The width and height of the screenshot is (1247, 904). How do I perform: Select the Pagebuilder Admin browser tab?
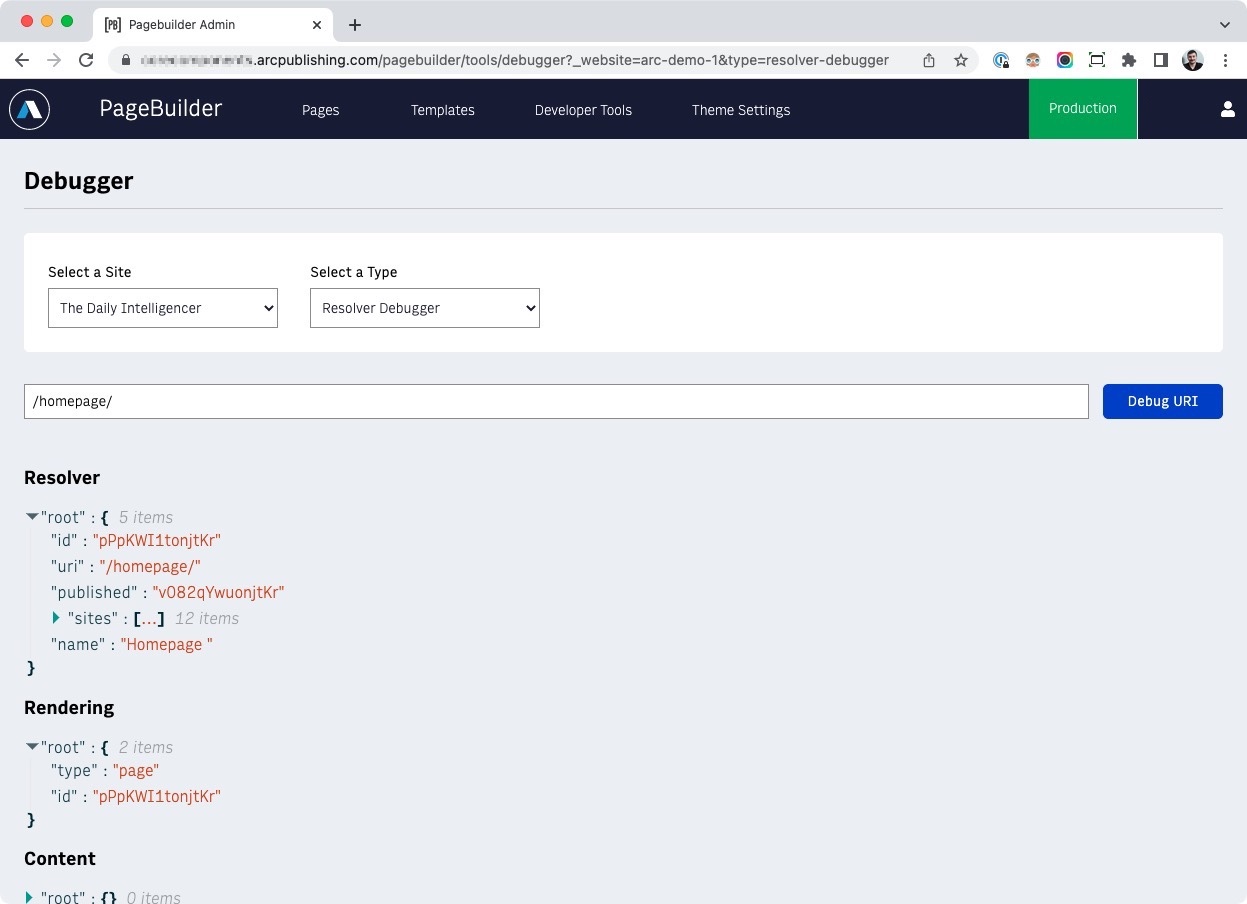pyautogui.click(x=212, y=25)
